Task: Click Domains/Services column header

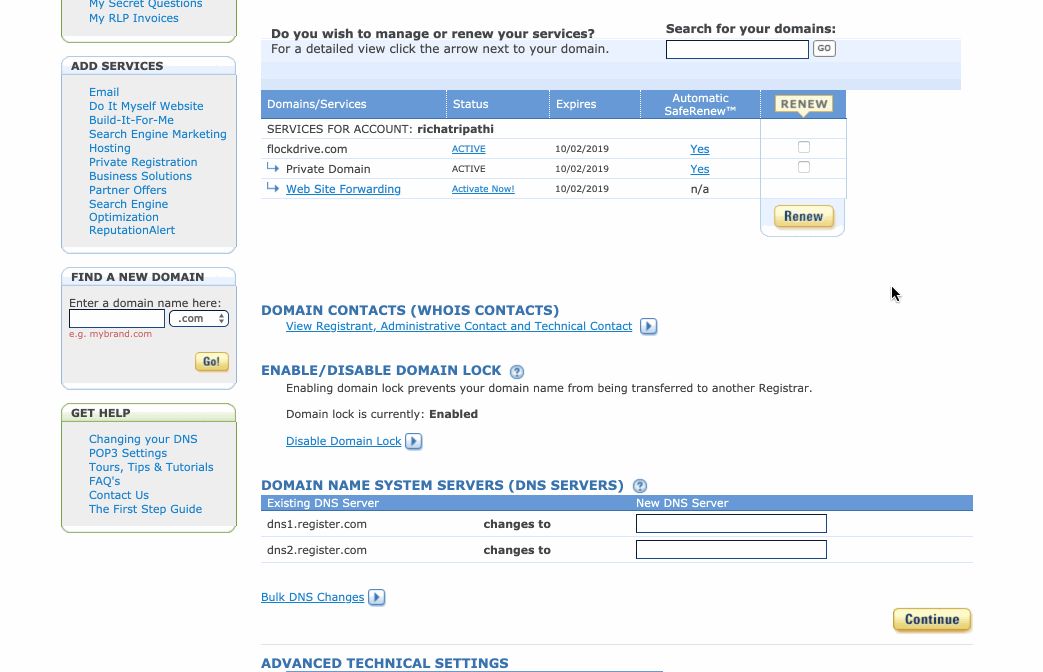Action: pyautogui.click(x=317, y=104)
